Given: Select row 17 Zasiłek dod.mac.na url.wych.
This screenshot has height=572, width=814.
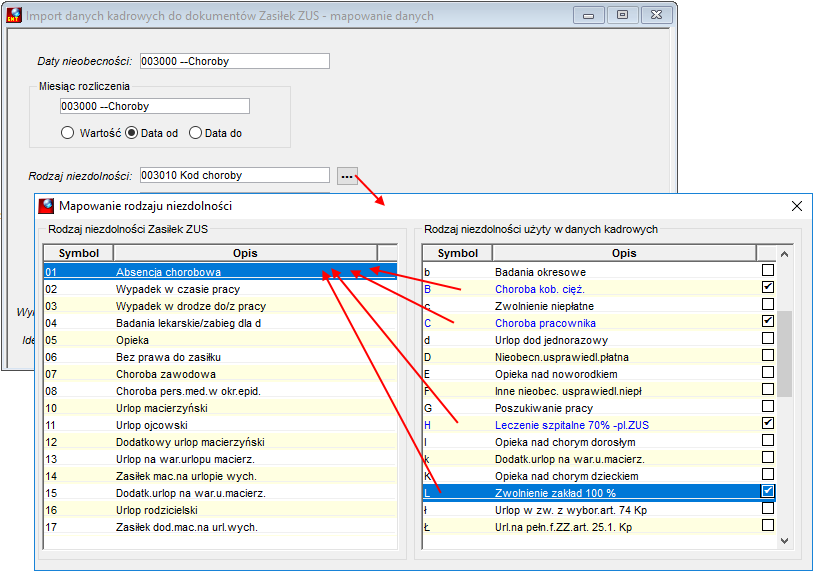Looking at the screenshot, I should coord(220,527).
